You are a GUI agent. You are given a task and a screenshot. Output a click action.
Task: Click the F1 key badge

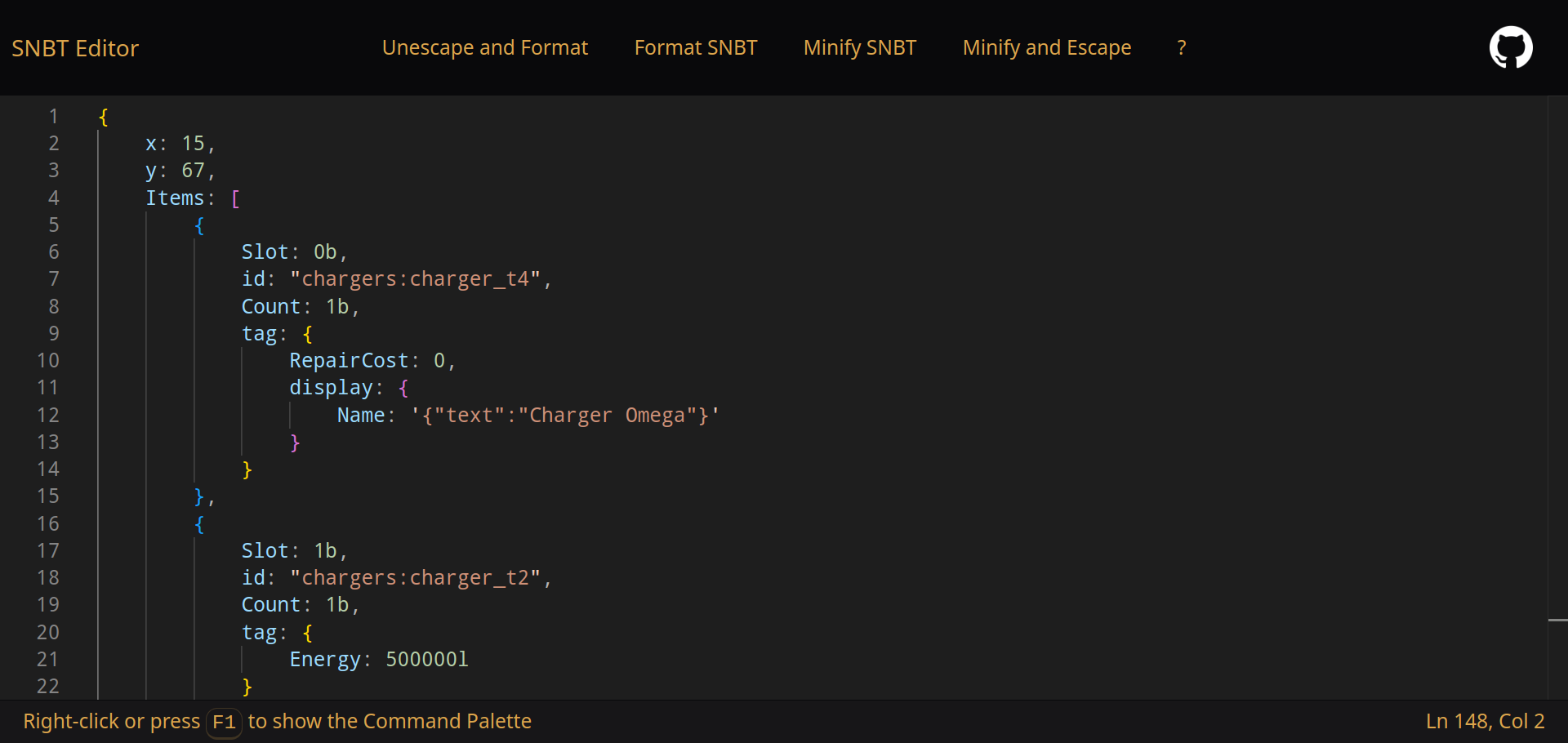tap(224, 723)
